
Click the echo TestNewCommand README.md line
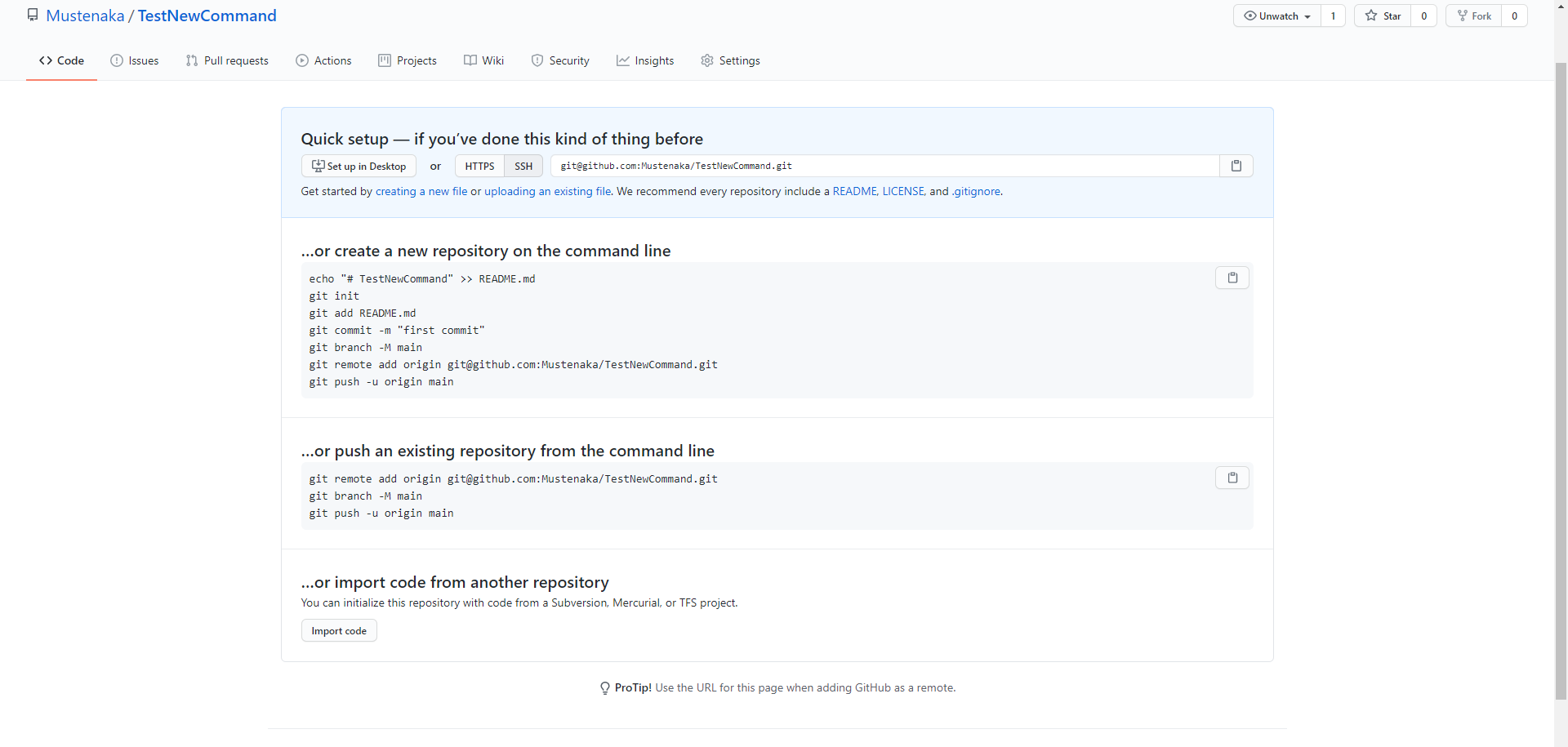(422, 278)
